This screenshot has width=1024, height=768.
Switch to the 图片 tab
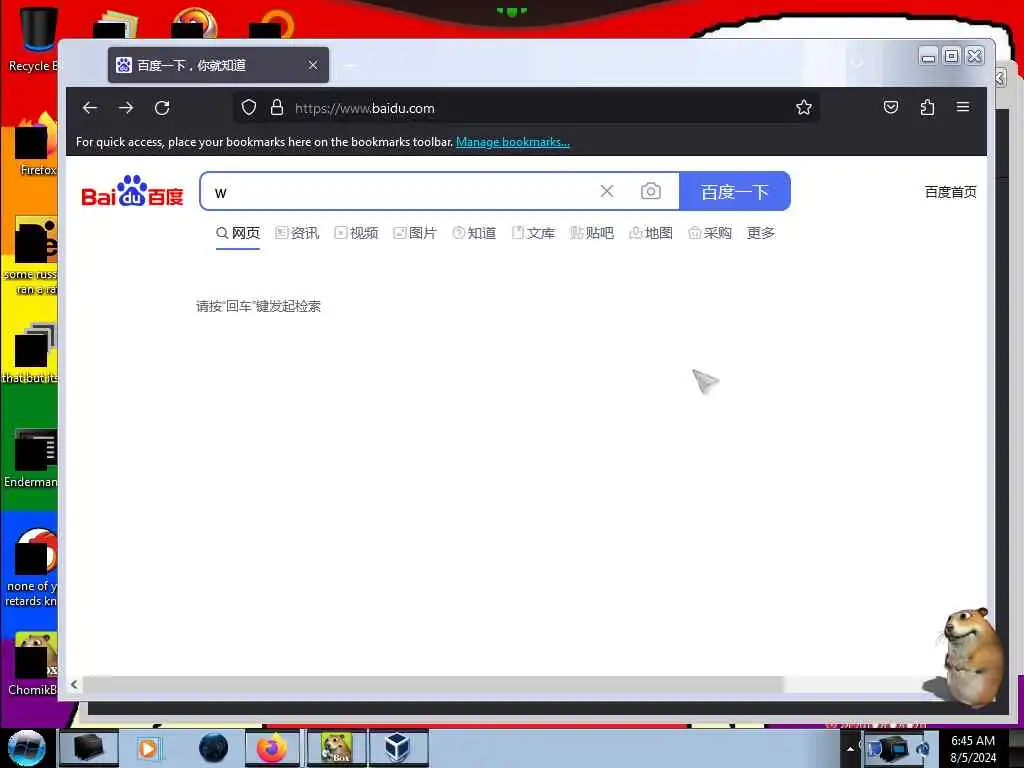pyautogui.click(x=415, y=233)
